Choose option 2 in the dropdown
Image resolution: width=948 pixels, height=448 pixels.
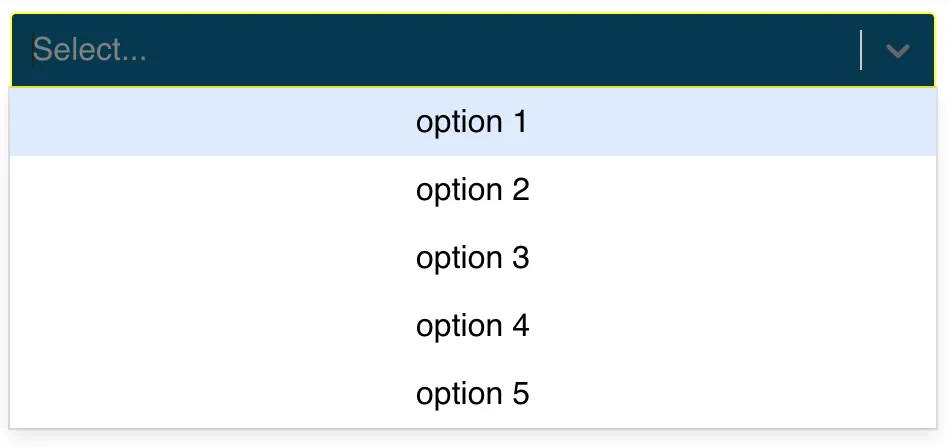(x=472, y=190)
